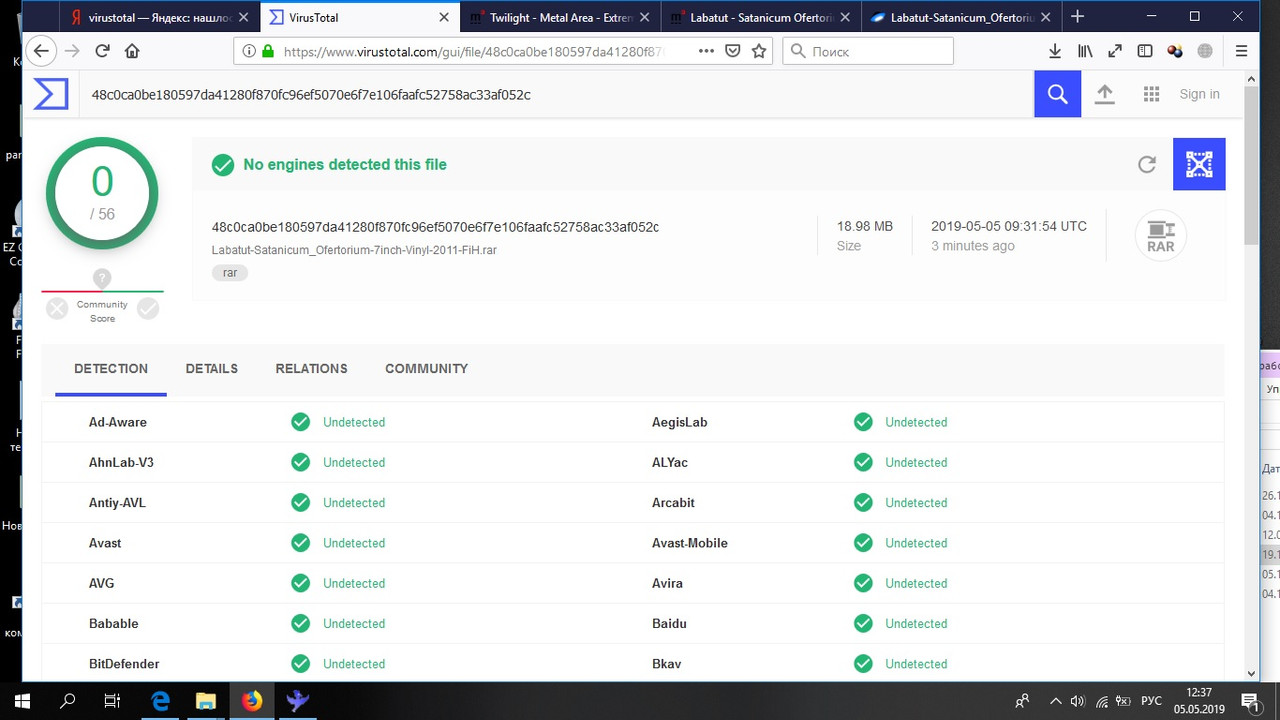Open Windows Start menu
Screen dimensions: 1280x720
click(x=22, y=701)
